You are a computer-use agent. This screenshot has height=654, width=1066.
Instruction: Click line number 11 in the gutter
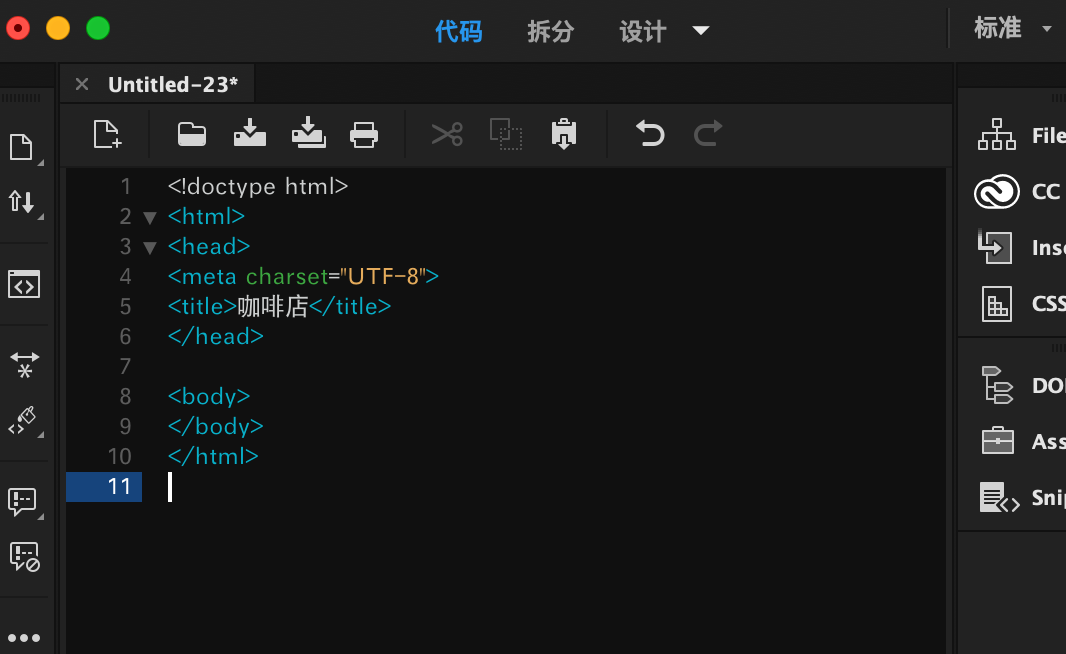click(x=119, y=487)
